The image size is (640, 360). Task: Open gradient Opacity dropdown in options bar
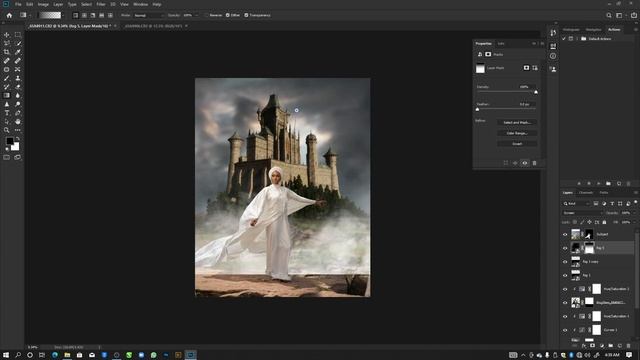point(196,15)
